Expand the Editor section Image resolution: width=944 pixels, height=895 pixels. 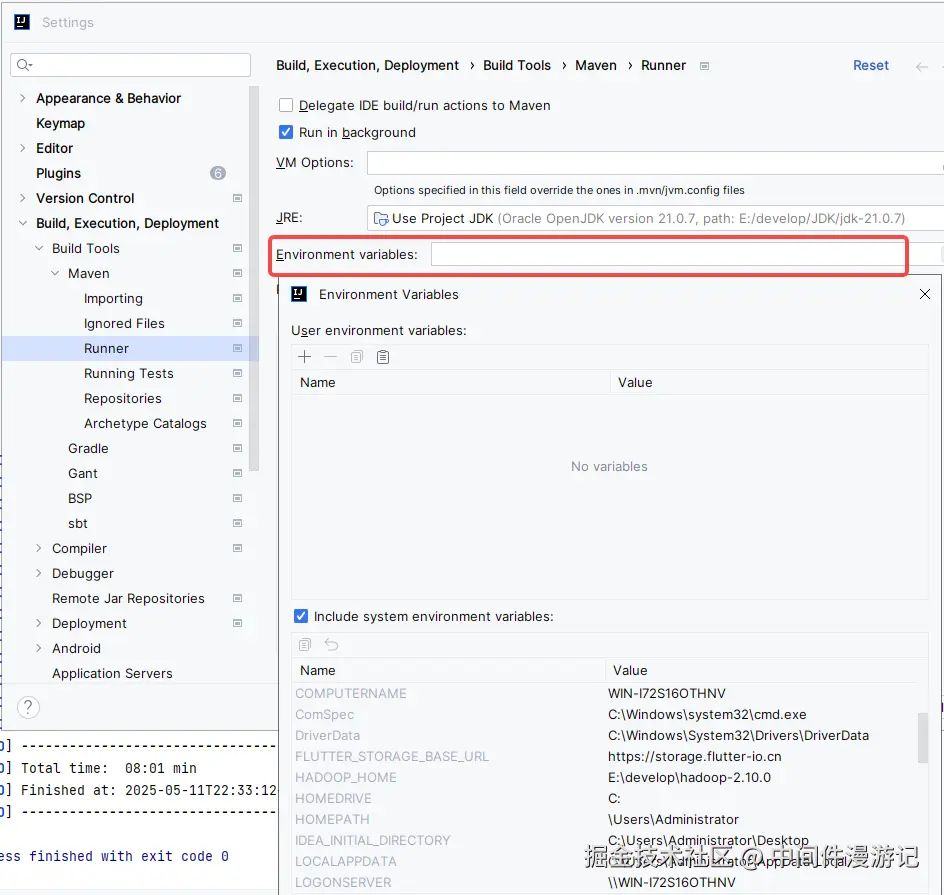tap(23, 148)
